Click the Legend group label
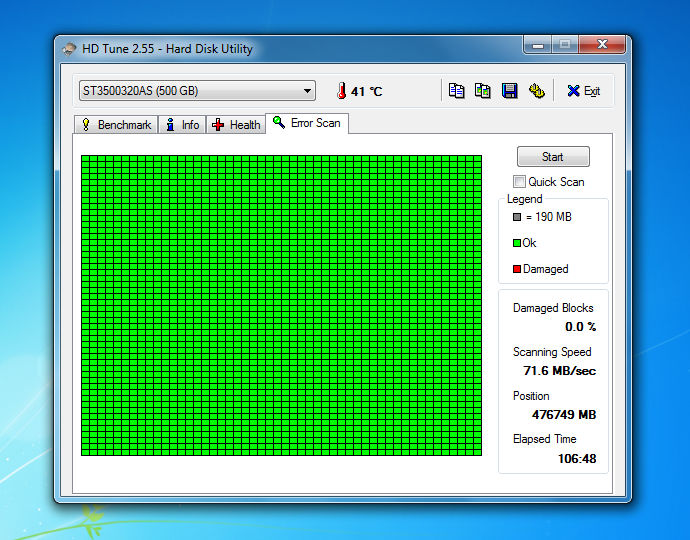The width and height of the screenshot is (690, 540). pyautogui.click(x=525, y=199)
